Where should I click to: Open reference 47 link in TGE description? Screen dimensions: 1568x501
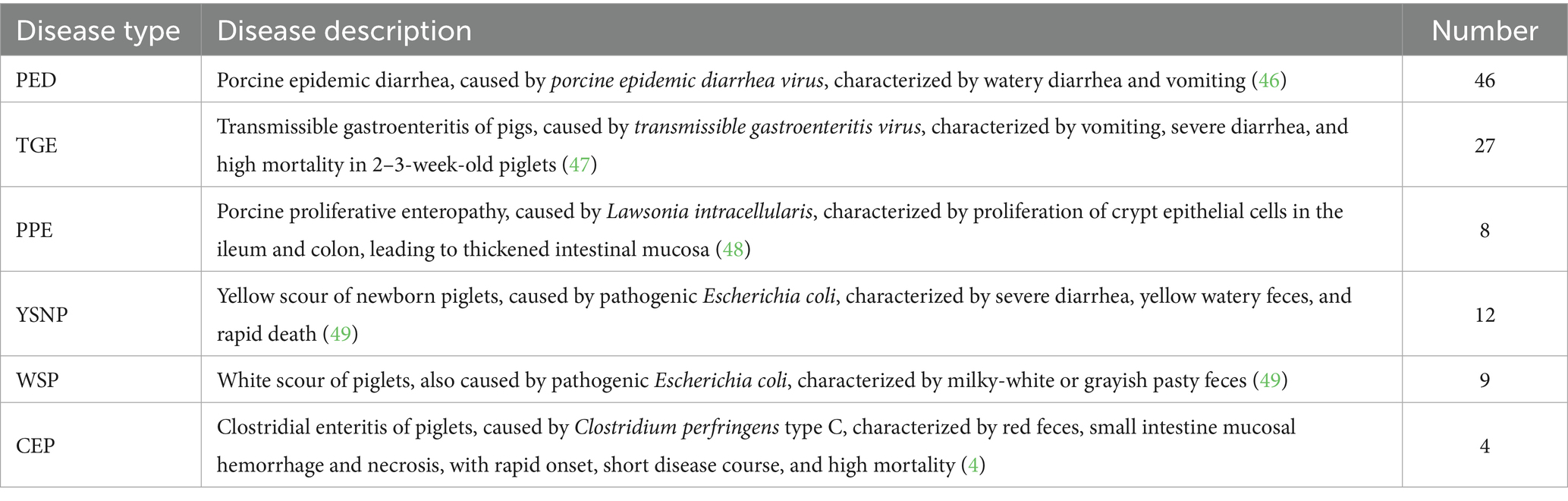point(579,165)
